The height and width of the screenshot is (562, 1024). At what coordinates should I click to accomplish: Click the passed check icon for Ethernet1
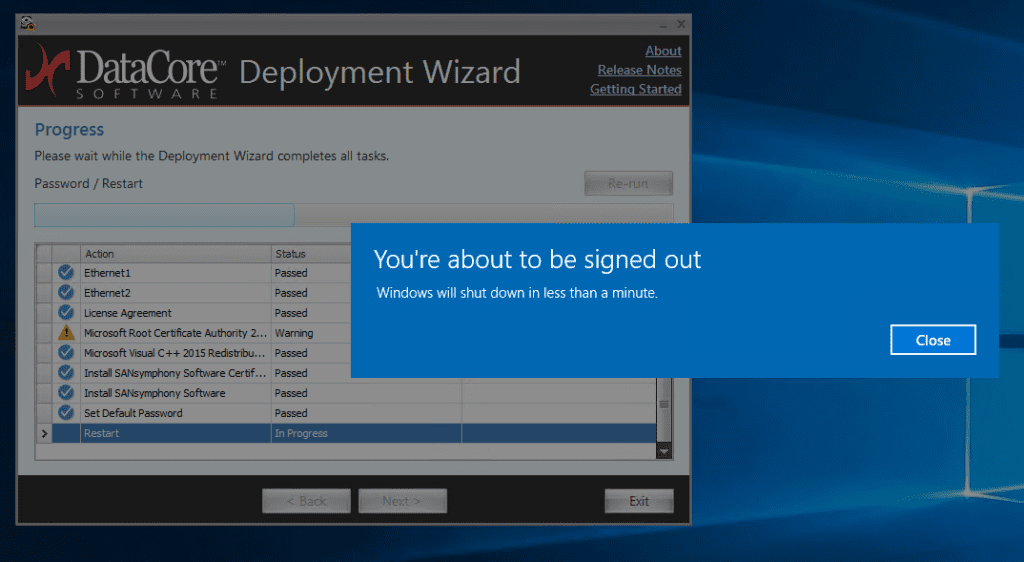click(66, 273)
